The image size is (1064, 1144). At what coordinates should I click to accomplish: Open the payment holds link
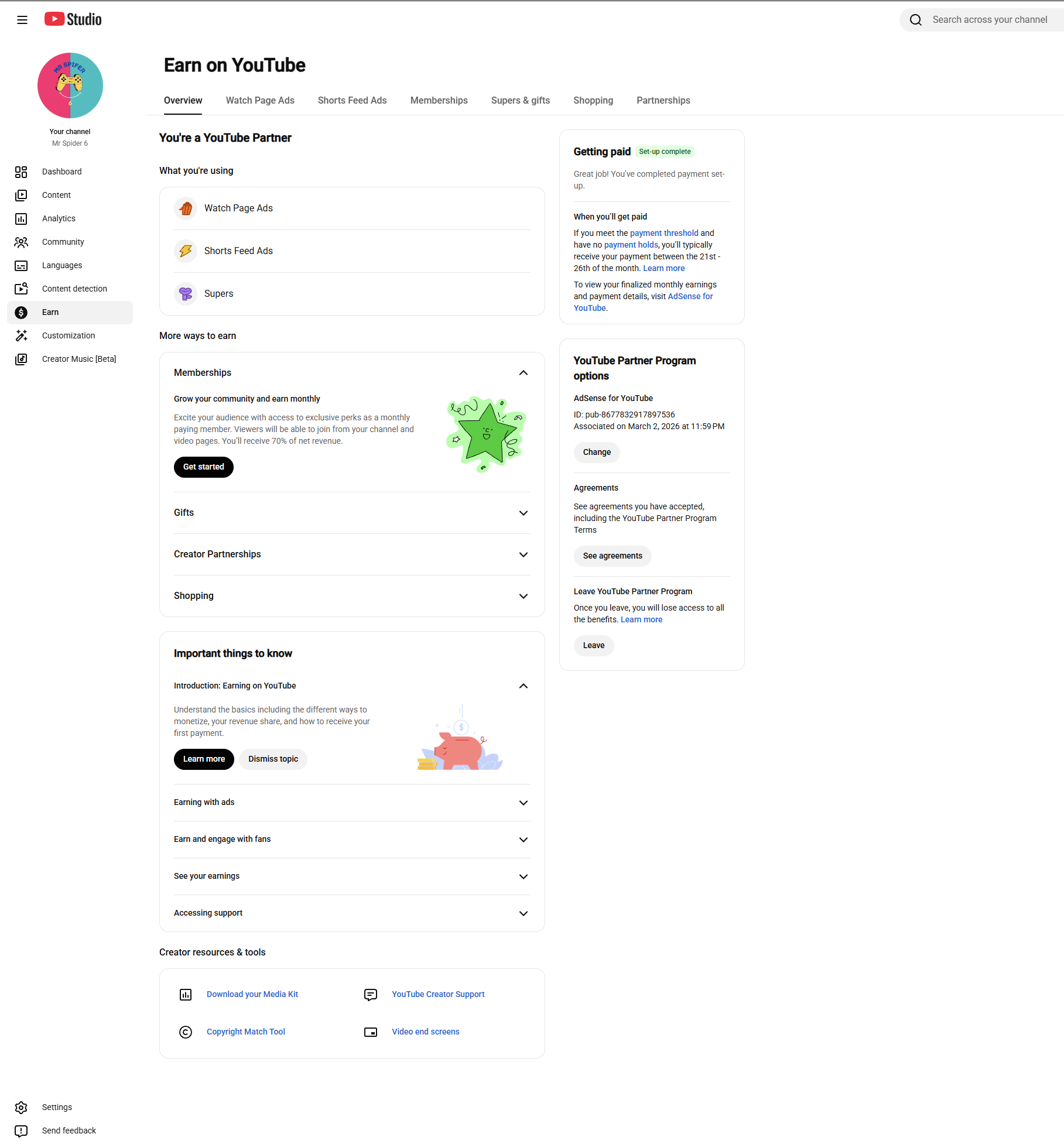(631, 245)
